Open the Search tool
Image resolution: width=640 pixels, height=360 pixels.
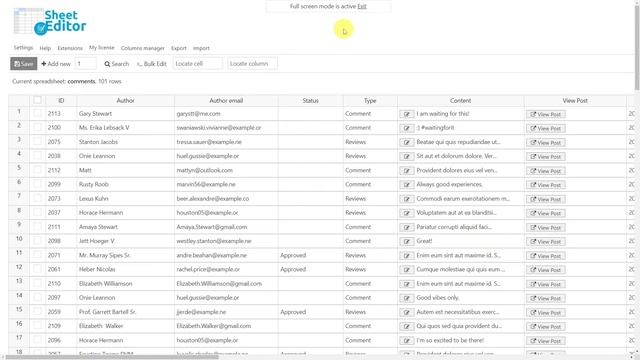click(117, 64)
